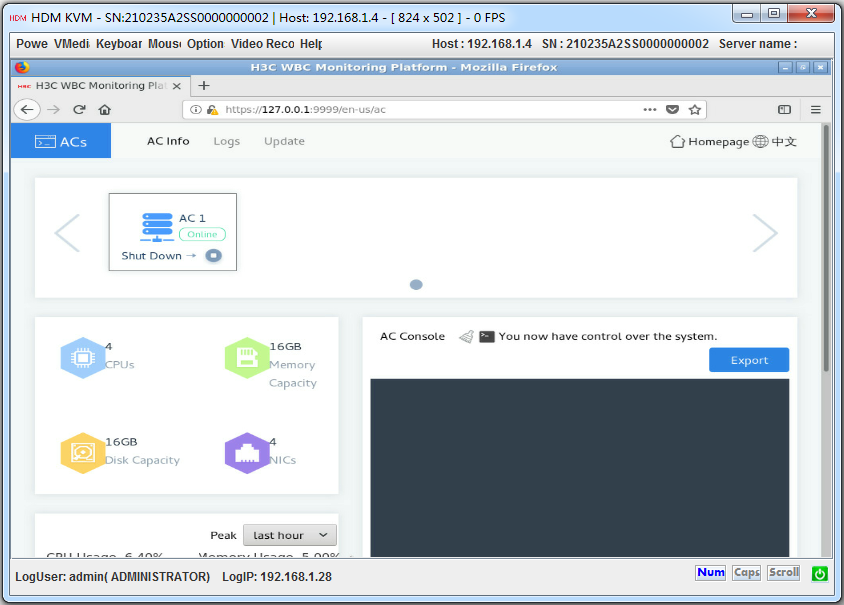Open the KVM Help menu
844x605 pixels.
click(311, 44)
